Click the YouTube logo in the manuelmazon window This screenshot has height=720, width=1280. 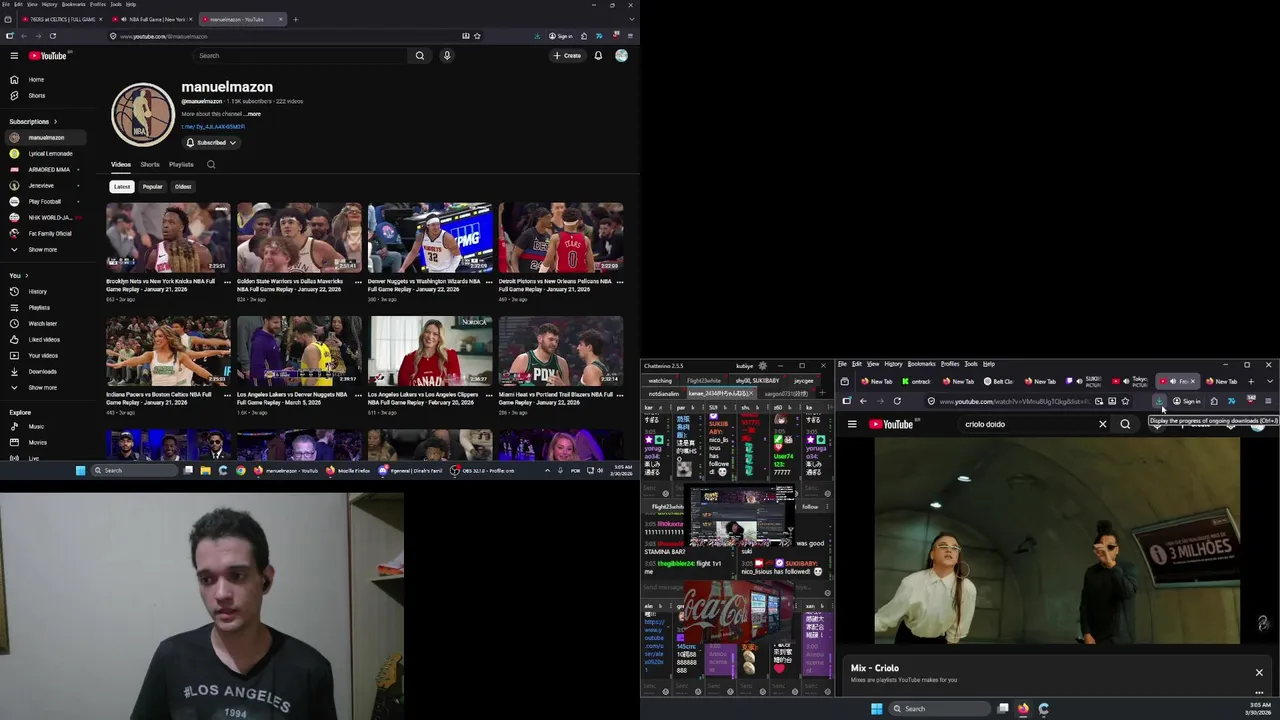(x=47, y=56)
